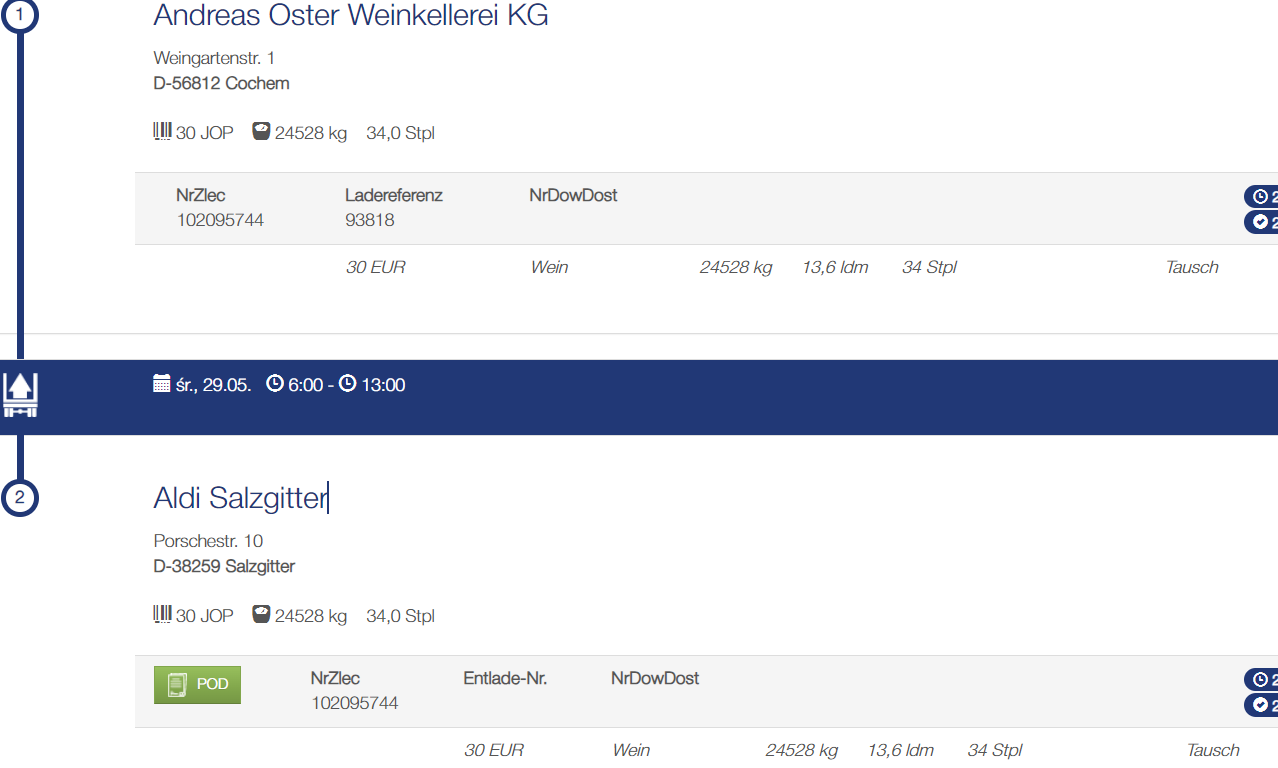
Task: Click weight icon for Andreas Oster stop
Action: click(x=261, y=132)
